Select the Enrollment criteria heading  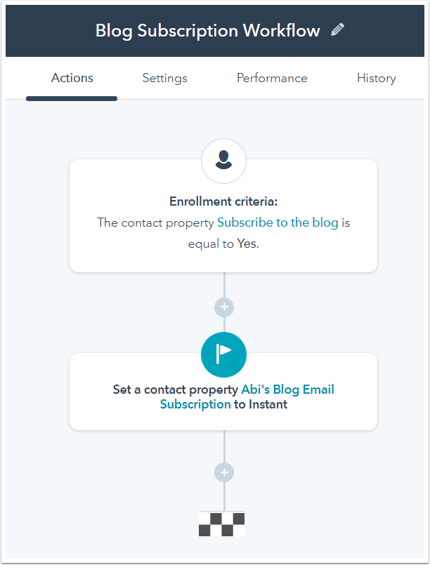point(223,201)
